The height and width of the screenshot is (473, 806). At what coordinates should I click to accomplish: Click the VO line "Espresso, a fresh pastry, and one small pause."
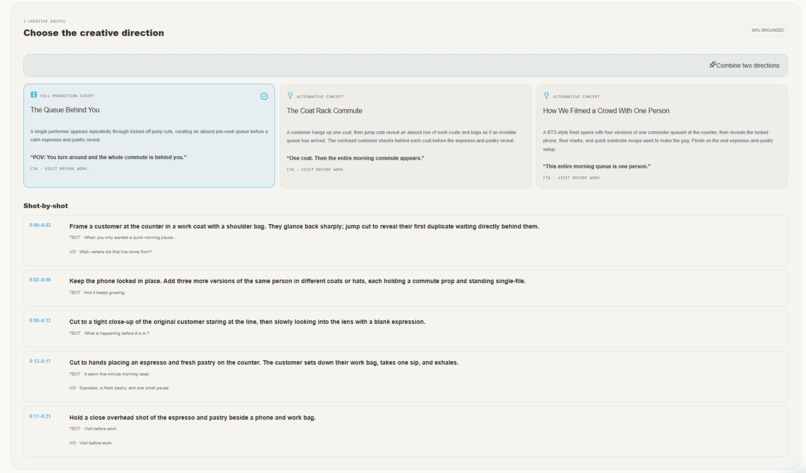(x=119, y=388)
